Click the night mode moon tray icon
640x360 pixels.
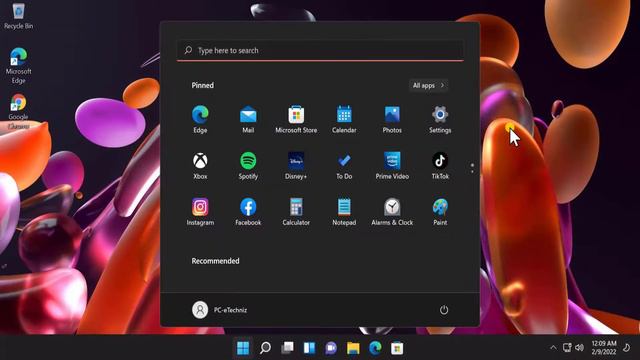627,348
